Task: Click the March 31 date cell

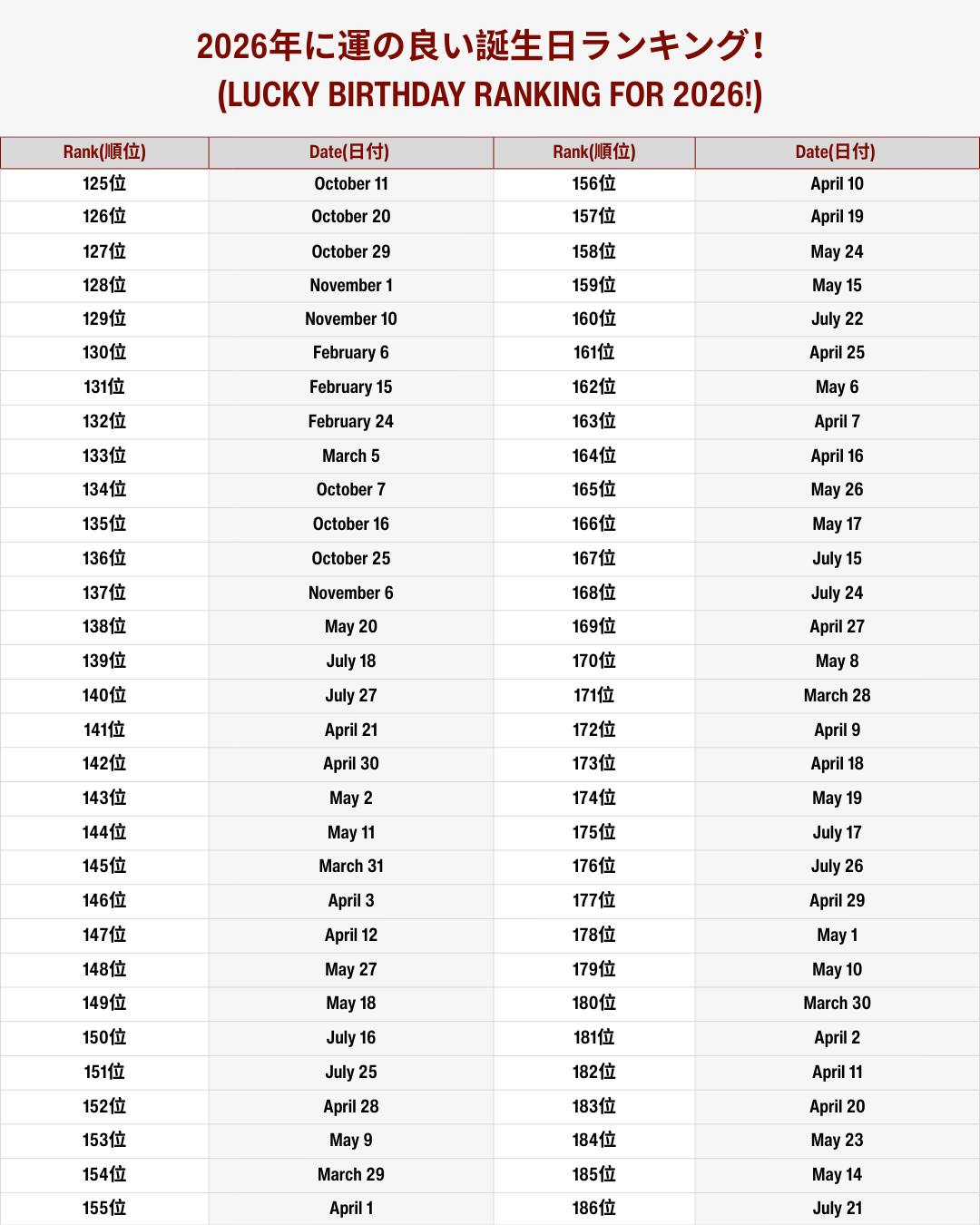Action: [x=351, y=867]
